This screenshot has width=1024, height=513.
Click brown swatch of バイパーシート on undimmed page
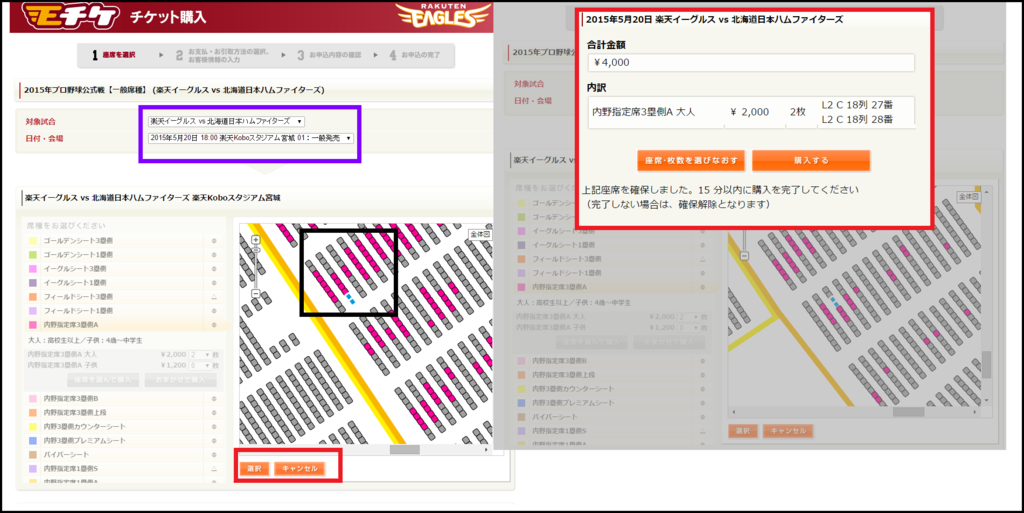coord(33,454)
